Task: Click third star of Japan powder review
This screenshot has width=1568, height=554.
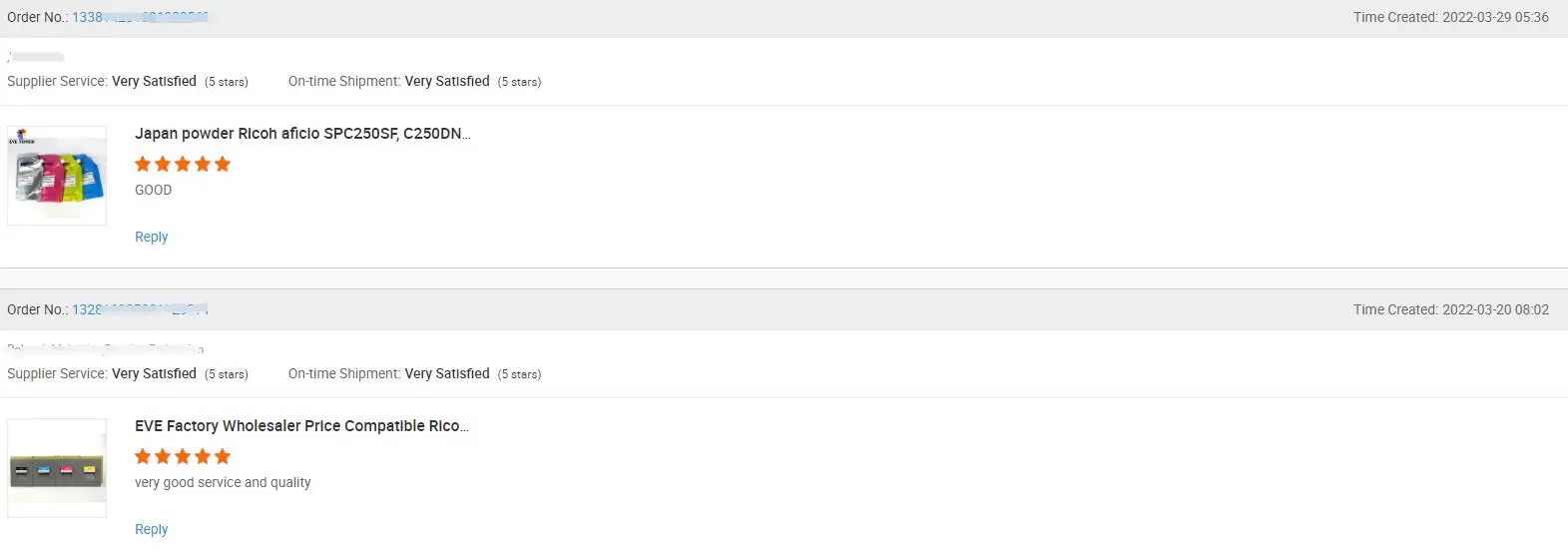Action: [x=183, y=164]
